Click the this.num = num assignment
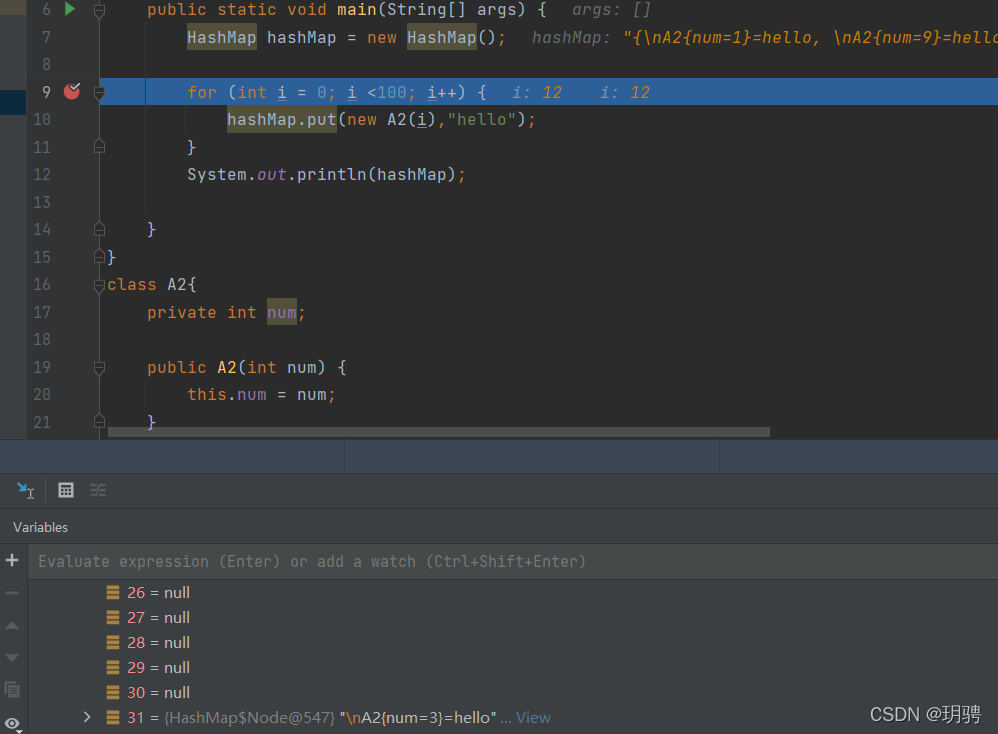 (261, 395)
